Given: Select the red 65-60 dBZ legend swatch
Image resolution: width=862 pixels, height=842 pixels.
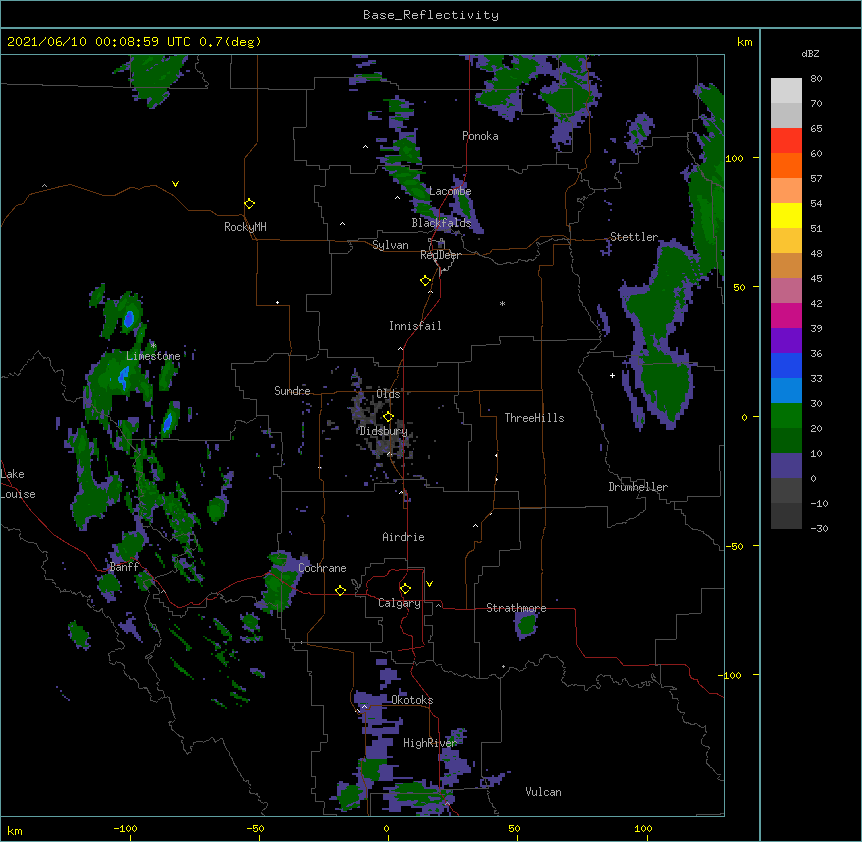Looking at the screenshot, I should (x=786, y=141).
